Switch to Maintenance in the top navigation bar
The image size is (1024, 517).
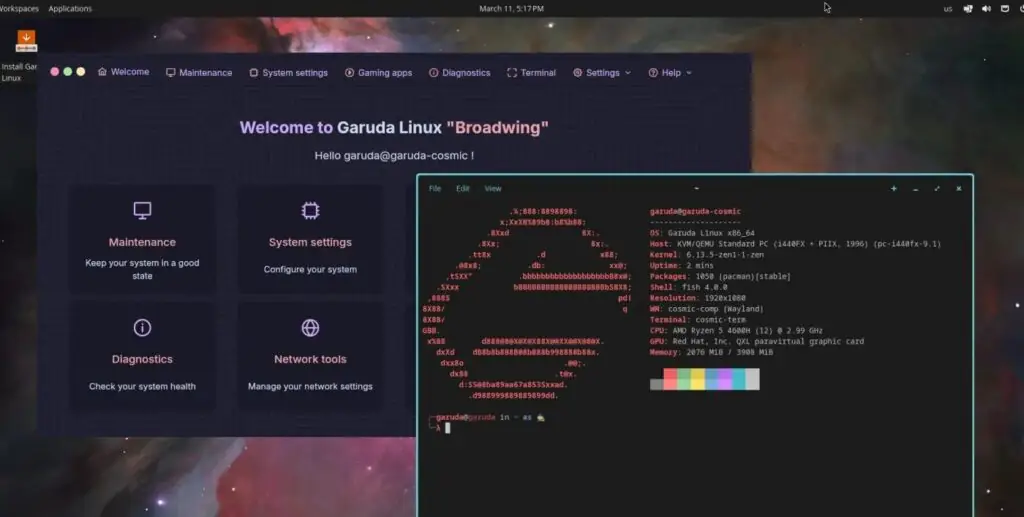pyautogui.click(x=199, y=72)
